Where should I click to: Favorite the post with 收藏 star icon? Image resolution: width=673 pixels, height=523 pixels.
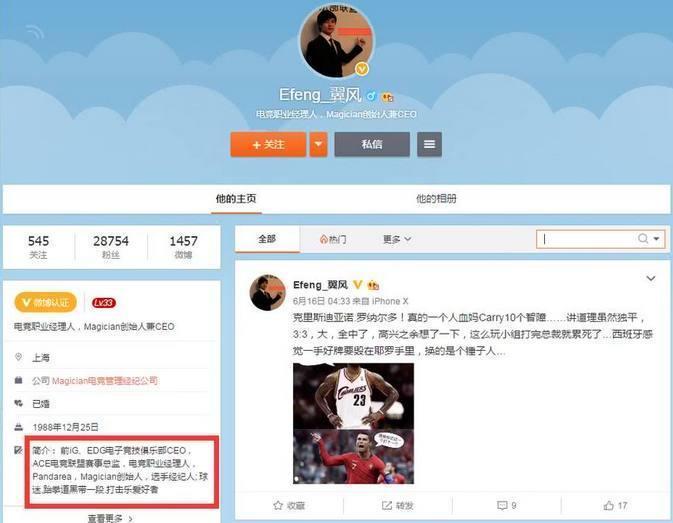coord(289,506)
